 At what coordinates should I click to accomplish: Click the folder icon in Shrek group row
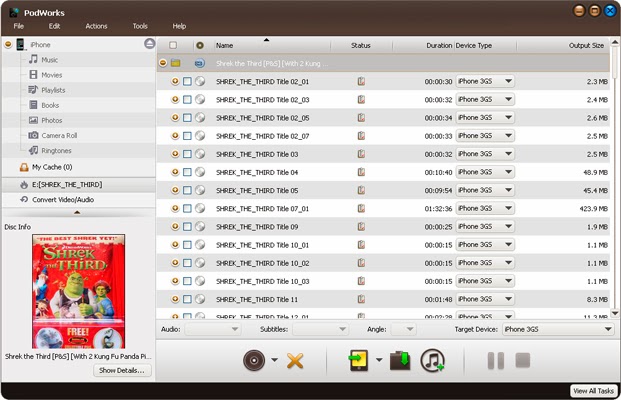(175, 63)
